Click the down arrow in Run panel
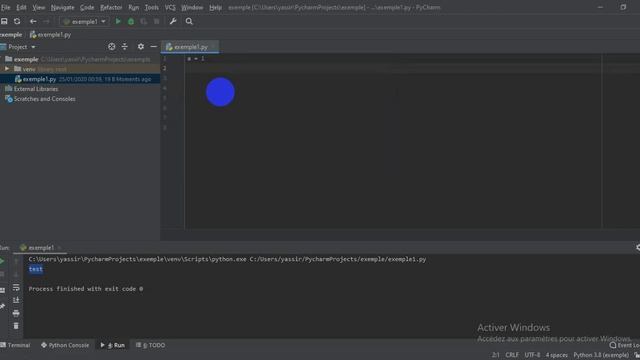 pos(16,274)
